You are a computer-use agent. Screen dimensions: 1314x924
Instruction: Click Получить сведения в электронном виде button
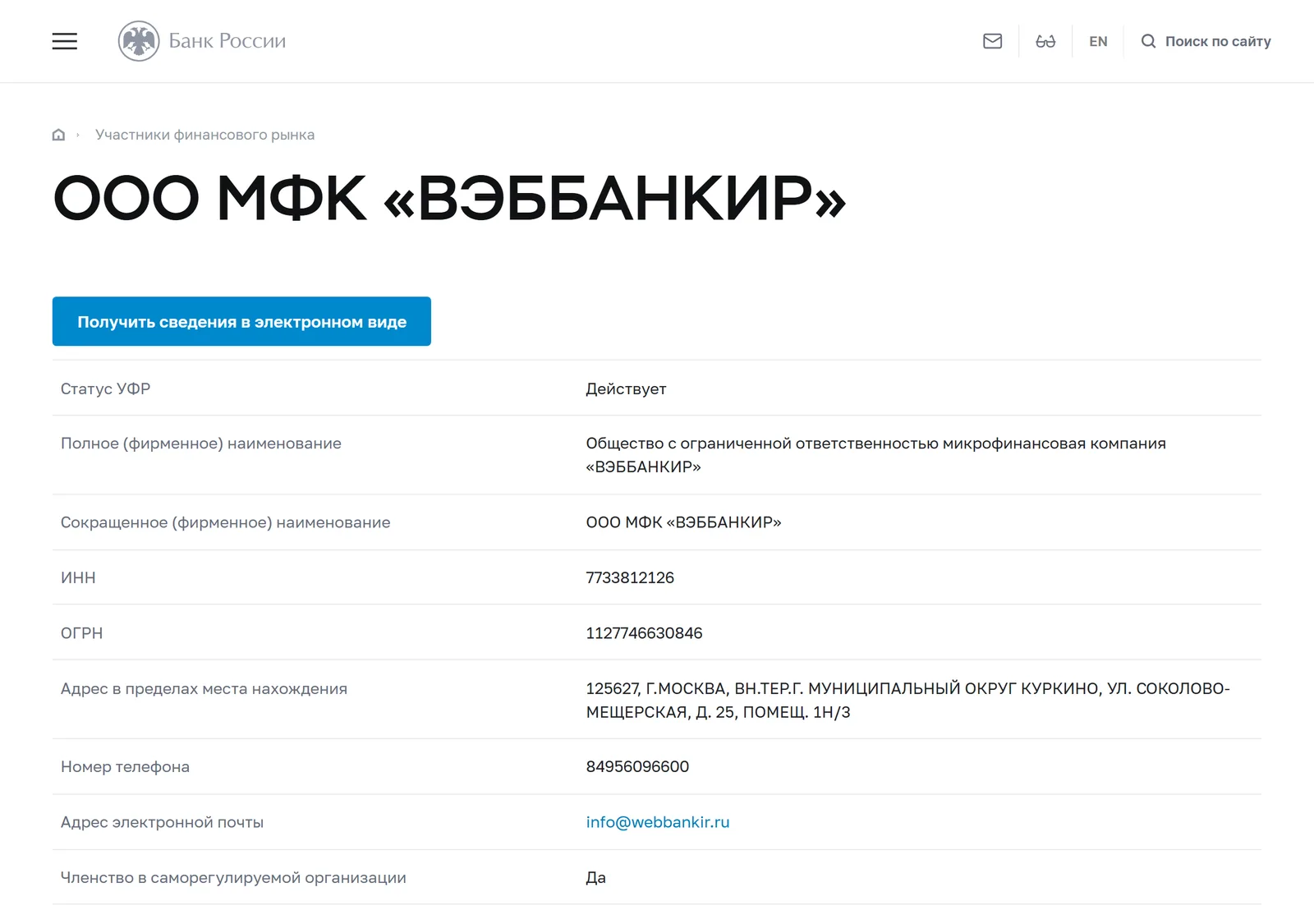[241, 321]
